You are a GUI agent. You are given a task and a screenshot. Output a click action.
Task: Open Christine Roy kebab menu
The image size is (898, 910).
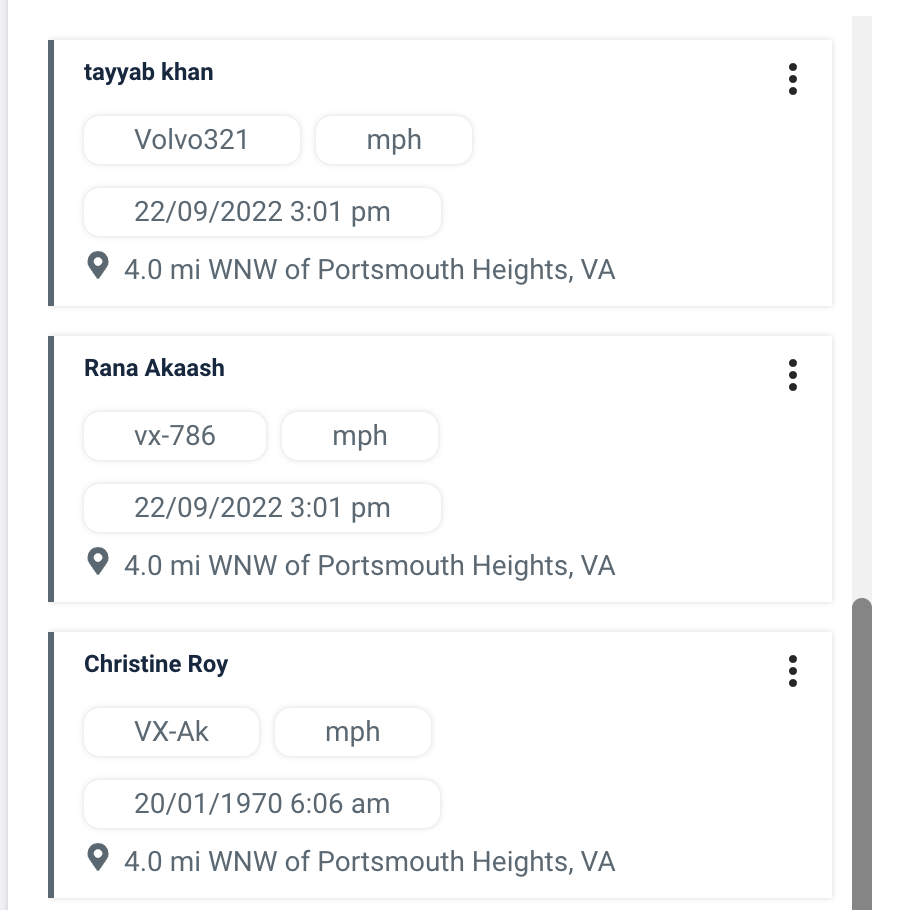793,670
